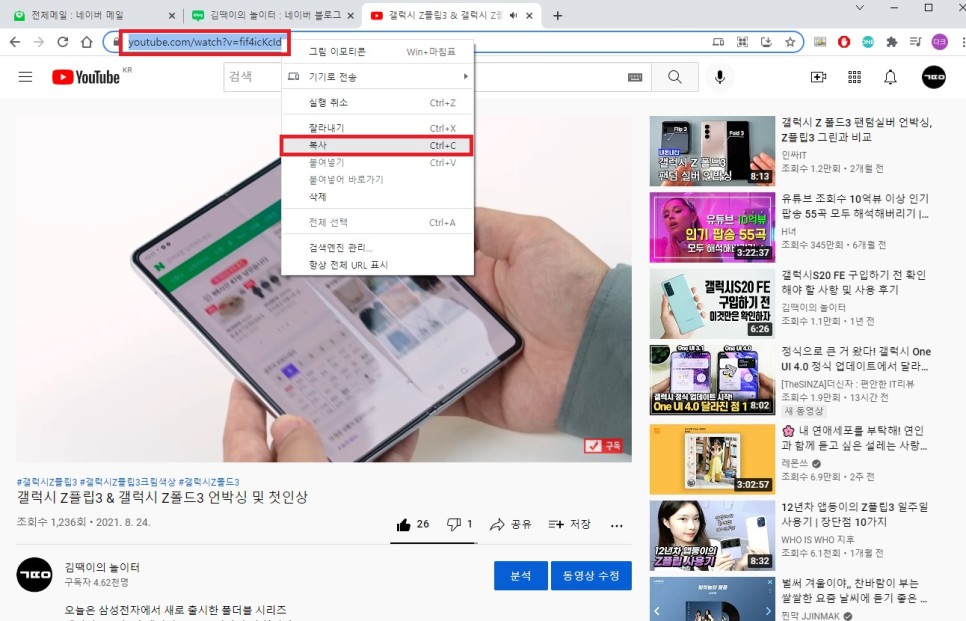This screenshot has width=966, height=621.
Task: Open a new browser tab
Action: 558,16
